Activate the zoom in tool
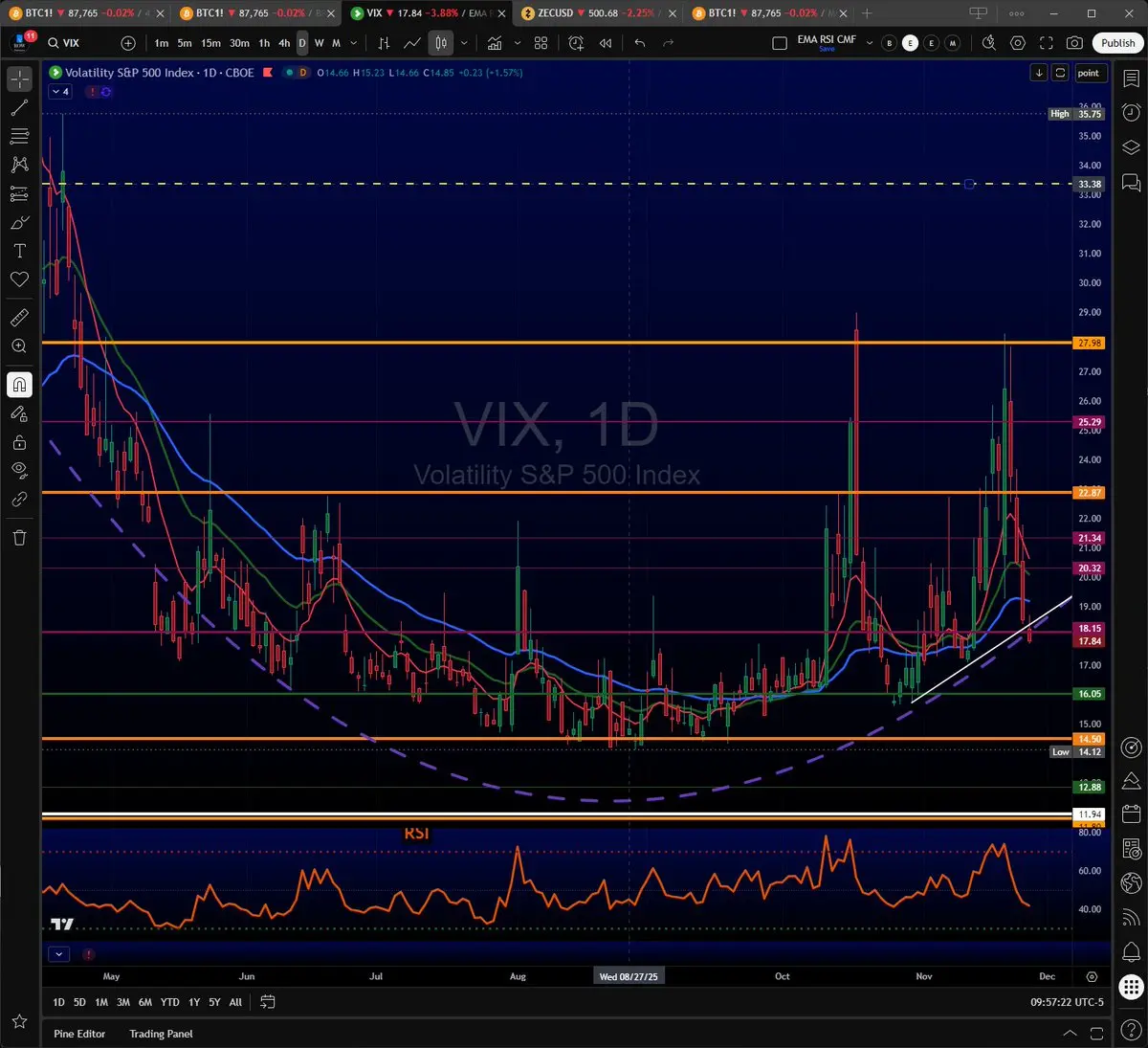Image resolution: width=1148 pixels, height=1048 pixels. click(x=19, y=346)
